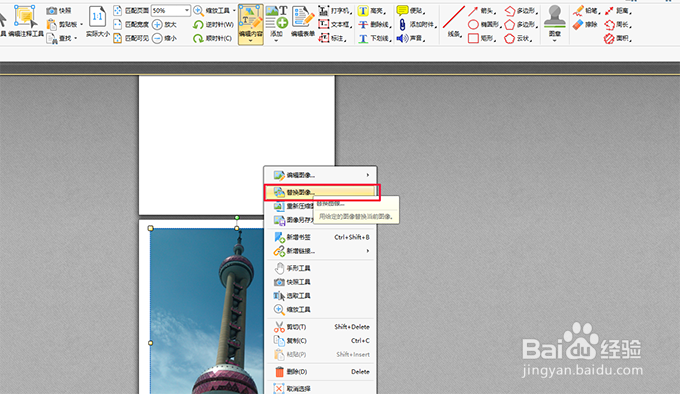Click the 匹配宽度 fit width icon
The image size is (680, 394).
118,24
